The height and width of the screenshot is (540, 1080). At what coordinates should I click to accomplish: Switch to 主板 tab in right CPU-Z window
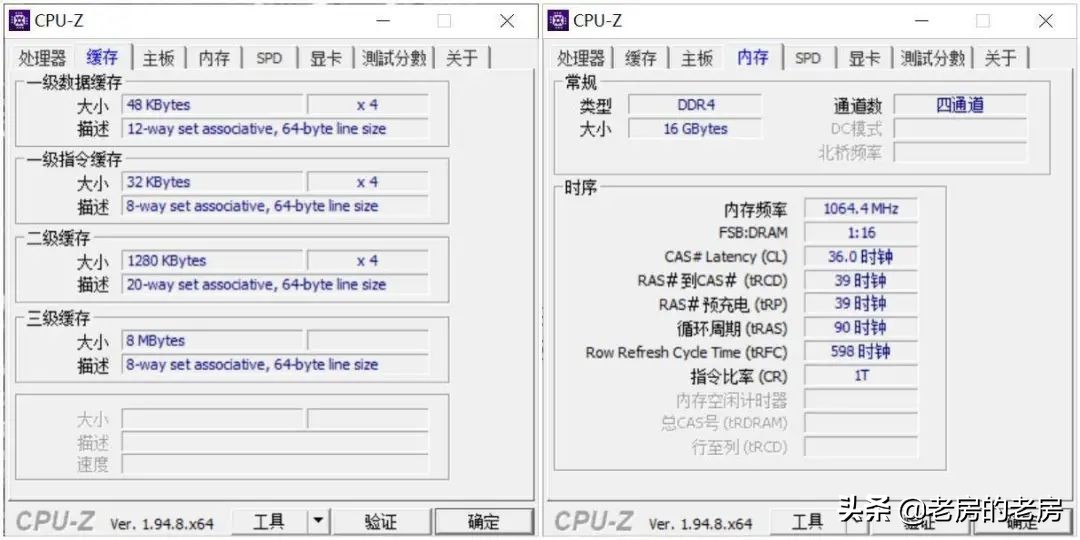pos(697,58)
